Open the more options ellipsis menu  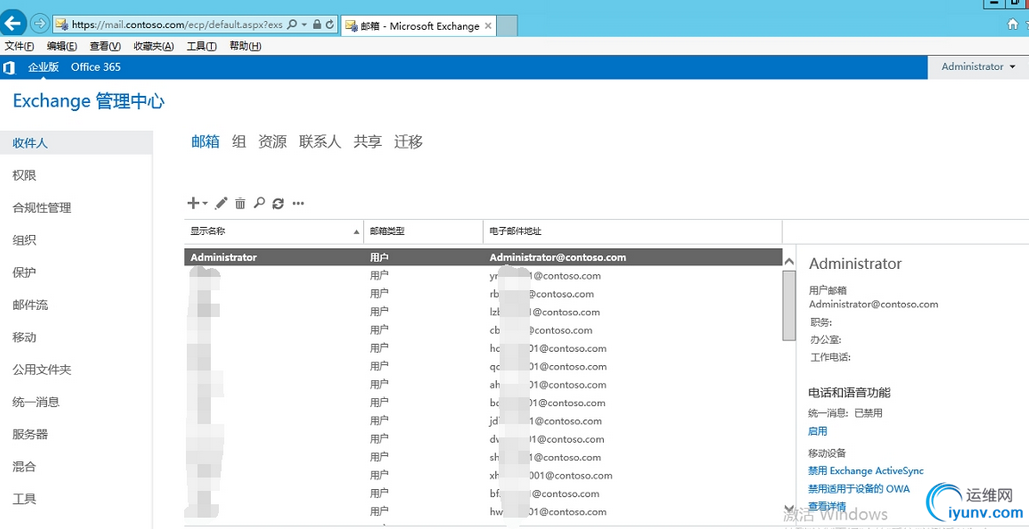pyautogui.click(x=298, y=203)
